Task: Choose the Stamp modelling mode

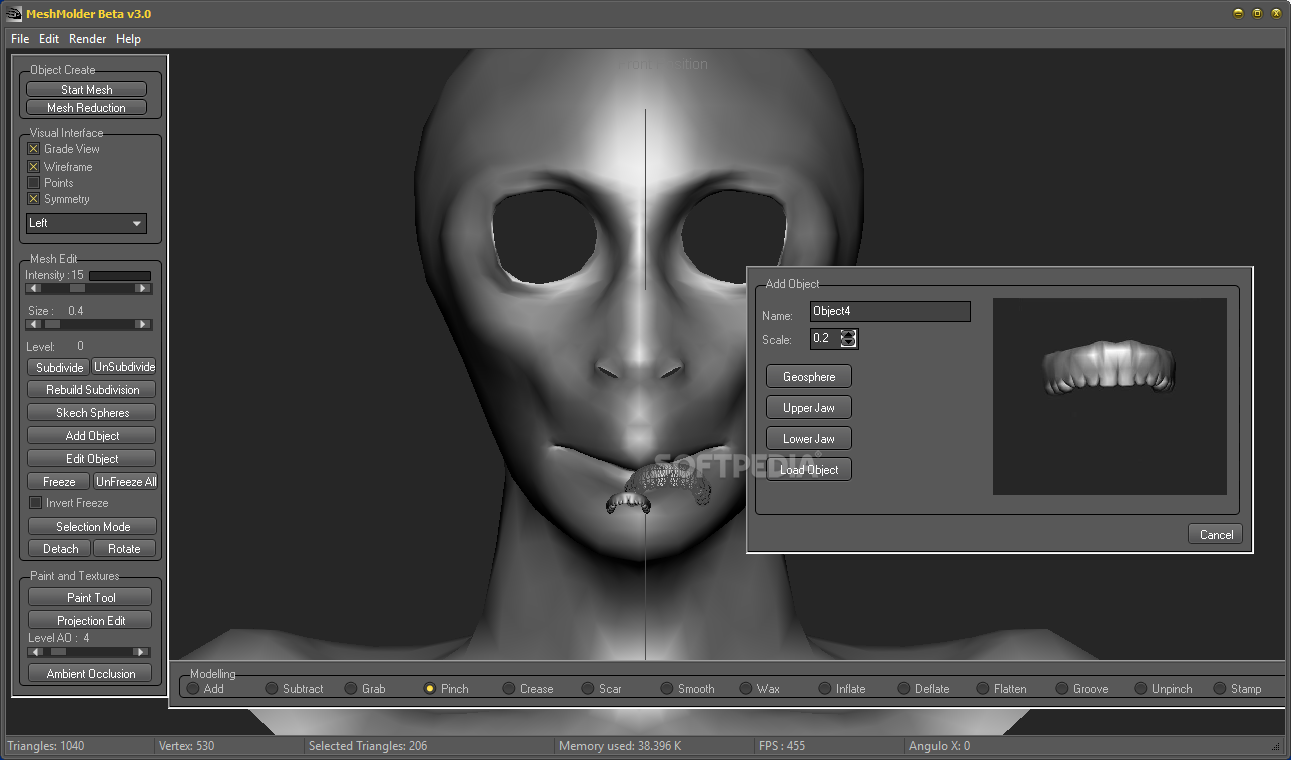Action: (1220, 688)
